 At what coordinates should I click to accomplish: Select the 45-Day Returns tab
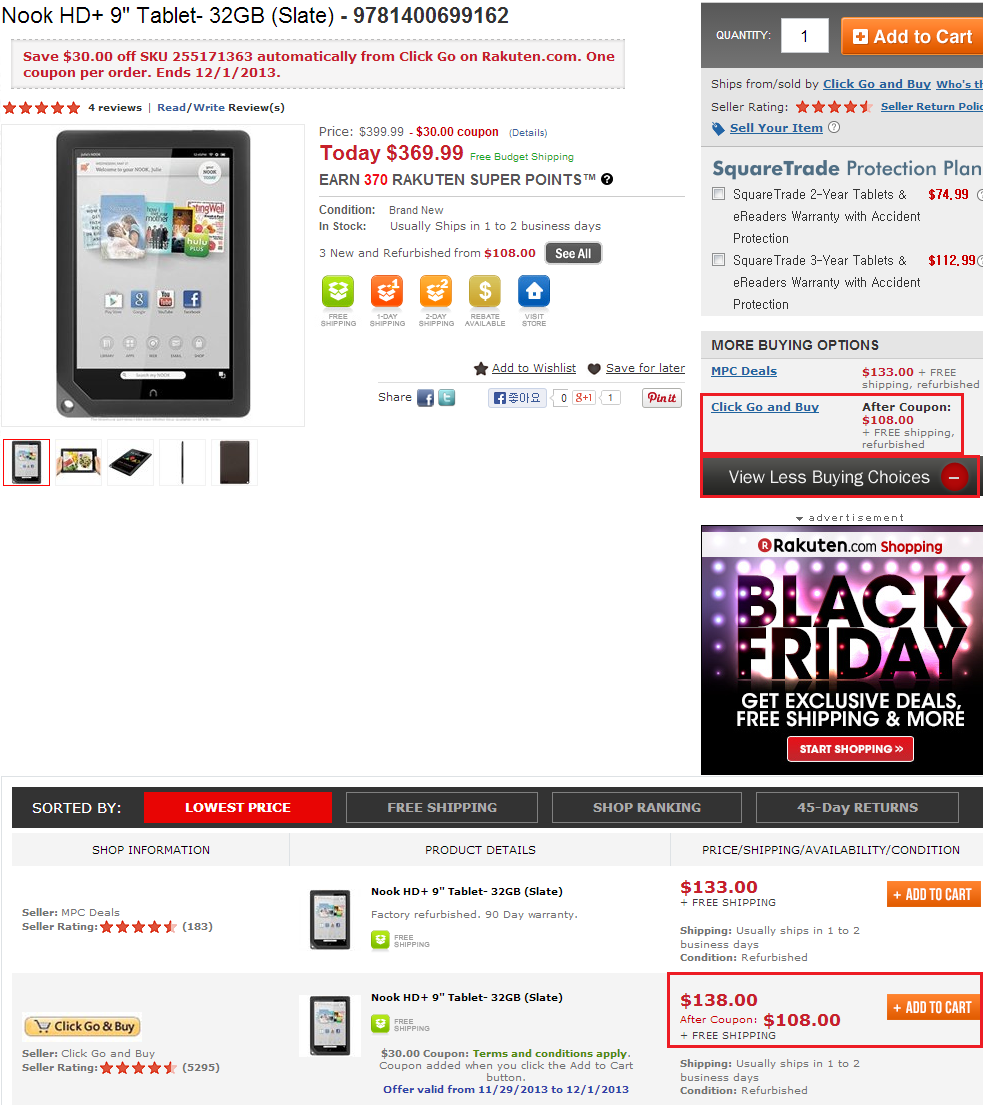[x=858, y=808]
